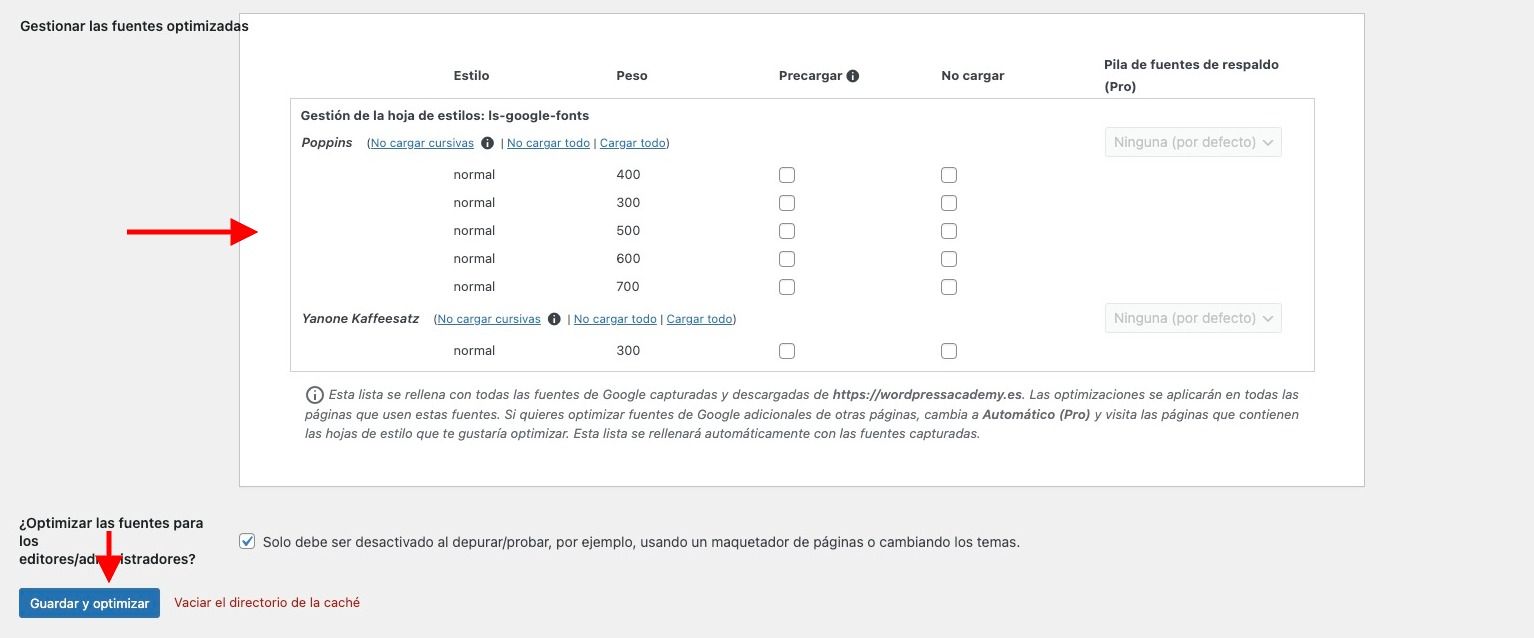Check No cargar for Yanone Kaffeesatz weight 300
Screen dimensions: 1534x638
pyautogui.click(x=949, y=351)
